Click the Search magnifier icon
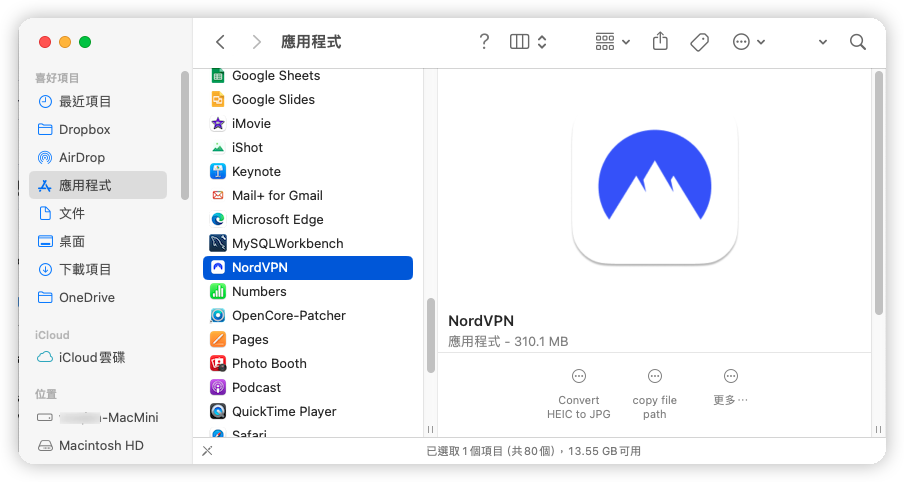This screenshot has height=482, width=904. [858, 42]
